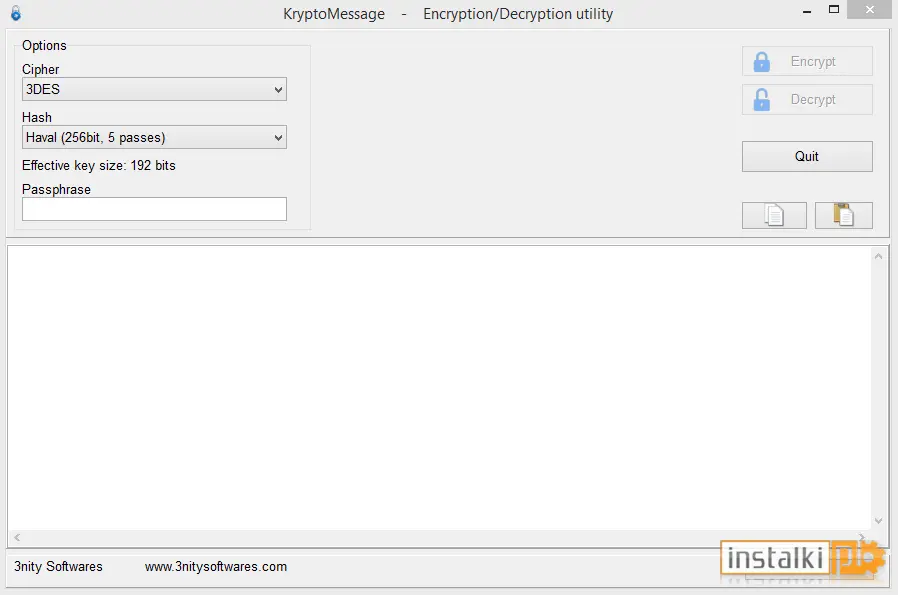The image size is (898, 595).
Task: Click vertical scrollbar up arrow
Action: tap(879, 256)
